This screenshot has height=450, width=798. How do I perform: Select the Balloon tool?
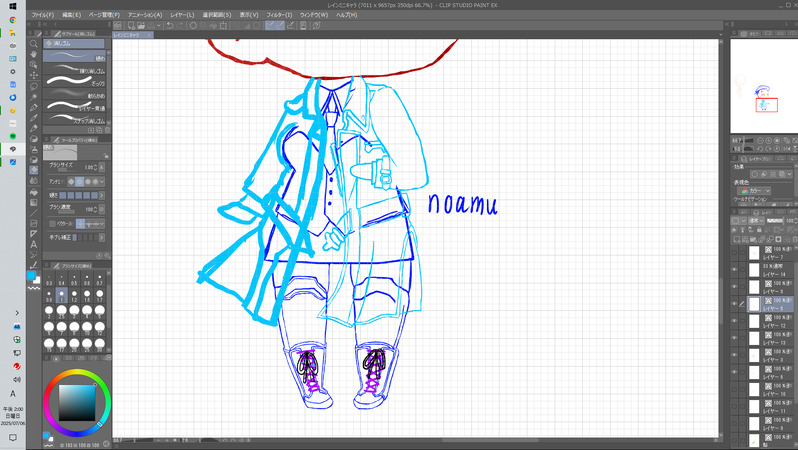pos(34,255)
